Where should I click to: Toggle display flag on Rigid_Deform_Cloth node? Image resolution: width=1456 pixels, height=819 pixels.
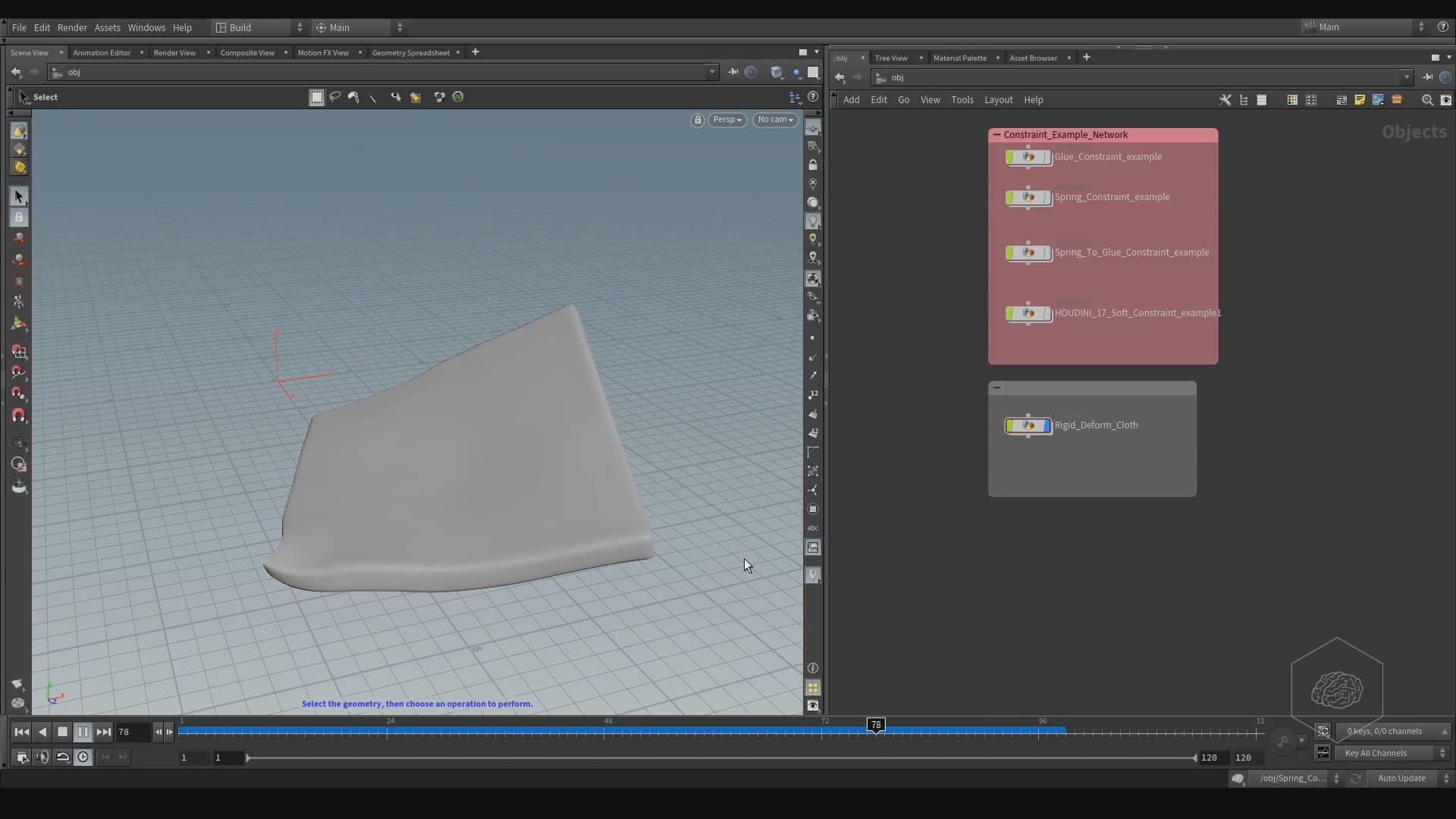(x=1046, y=425)
